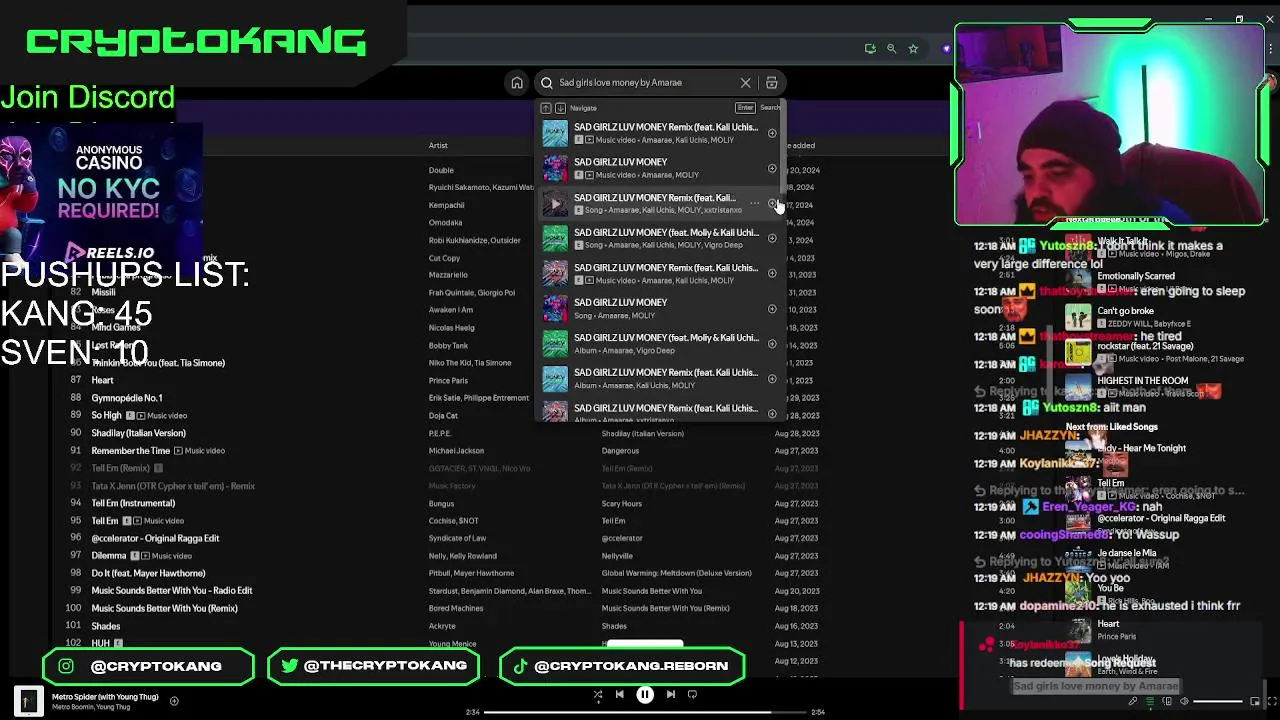Bookmark page with browser star icon

913,48
